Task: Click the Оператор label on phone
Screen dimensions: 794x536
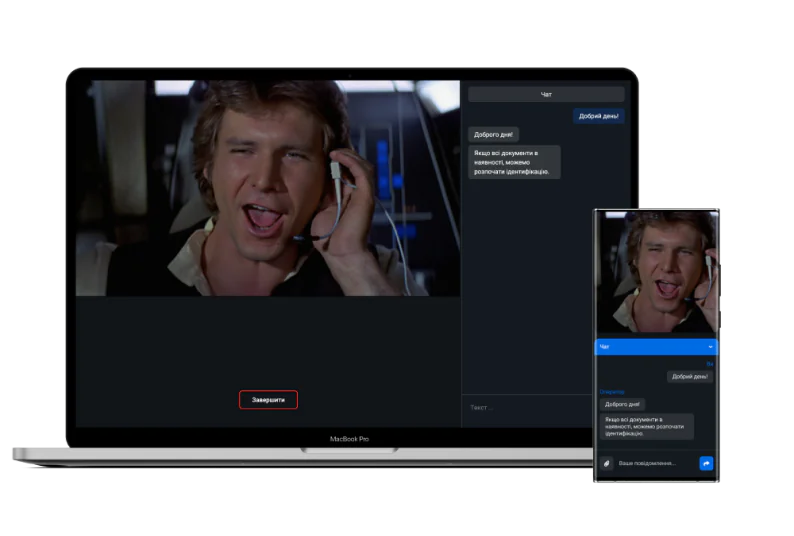Action: click(x=612, y=392)
